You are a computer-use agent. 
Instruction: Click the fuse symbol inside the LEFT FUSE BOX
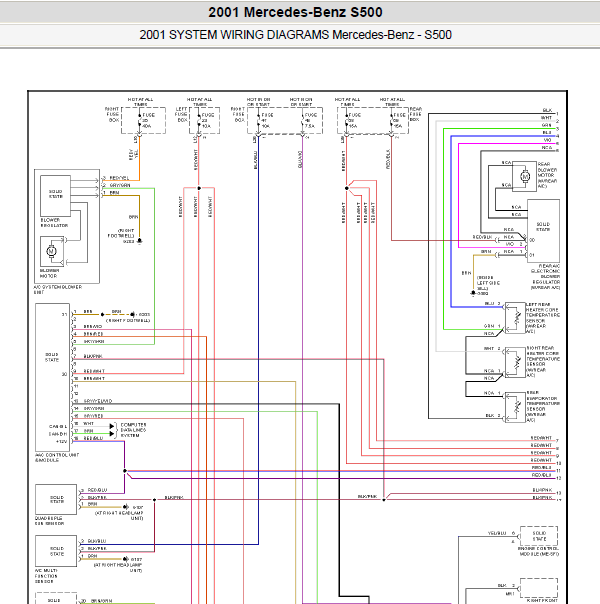pos(199,120)
